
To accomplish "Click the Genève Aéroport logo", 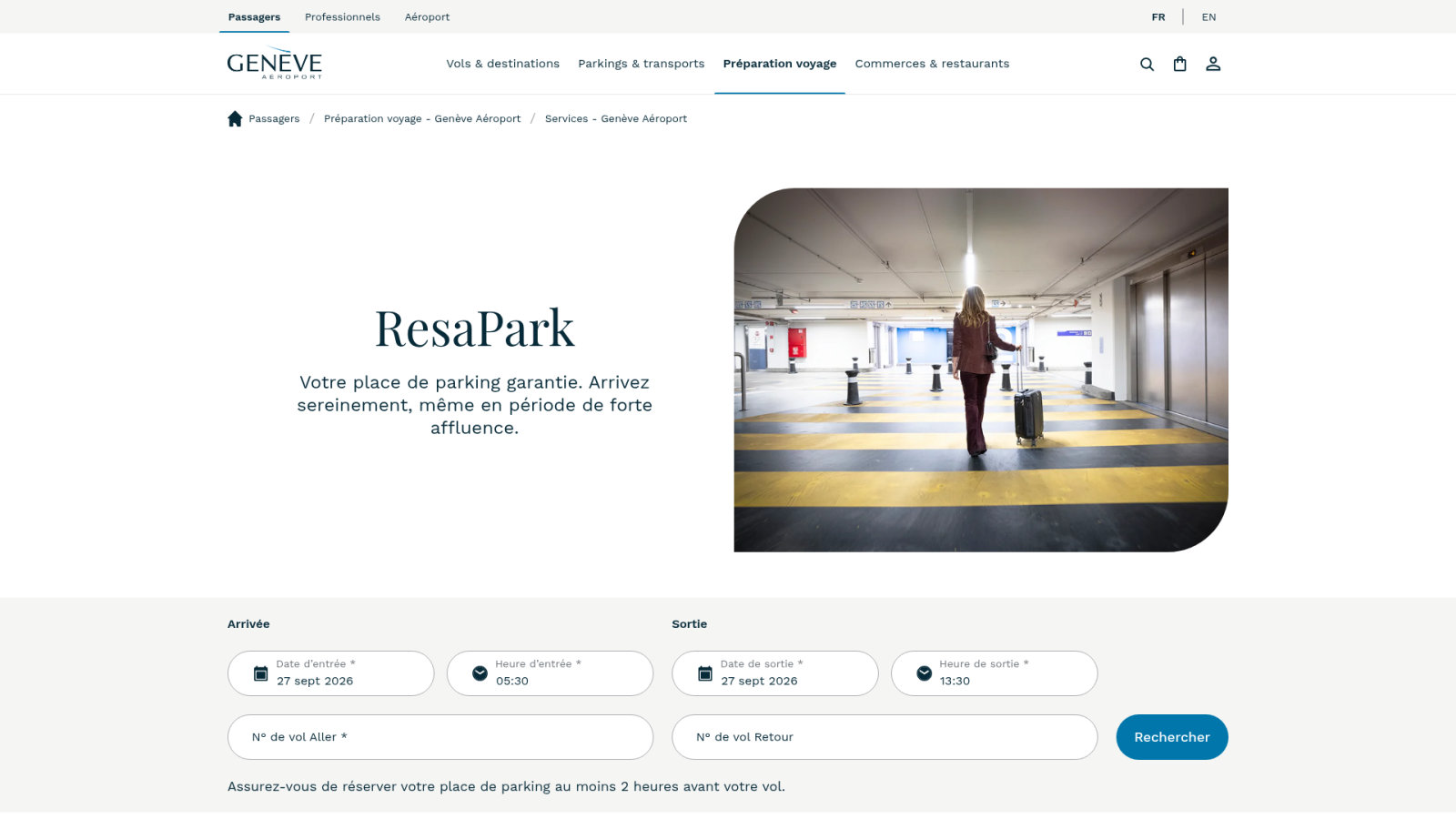I will [275, 64].
